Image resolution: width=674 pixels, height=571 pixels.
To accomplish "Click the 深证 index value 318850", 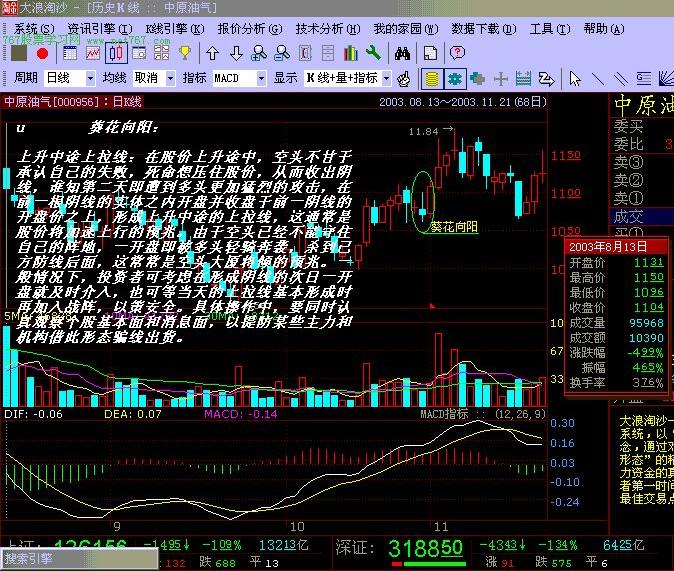I will tap(425, 548).
